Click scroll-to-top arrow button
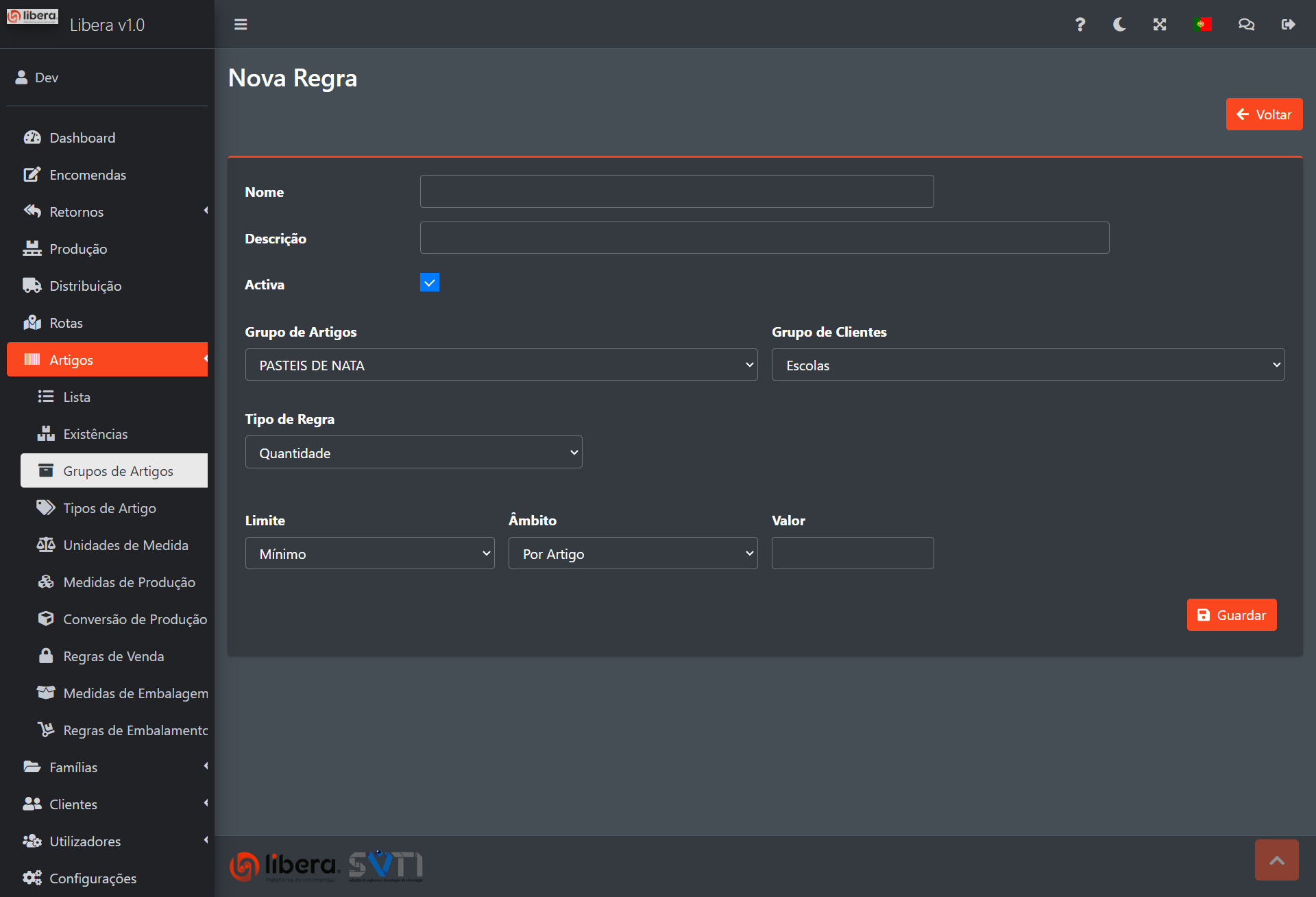Image resolution: width=1316 pixels, height=897 pixels. click(x=1276, y=860)
